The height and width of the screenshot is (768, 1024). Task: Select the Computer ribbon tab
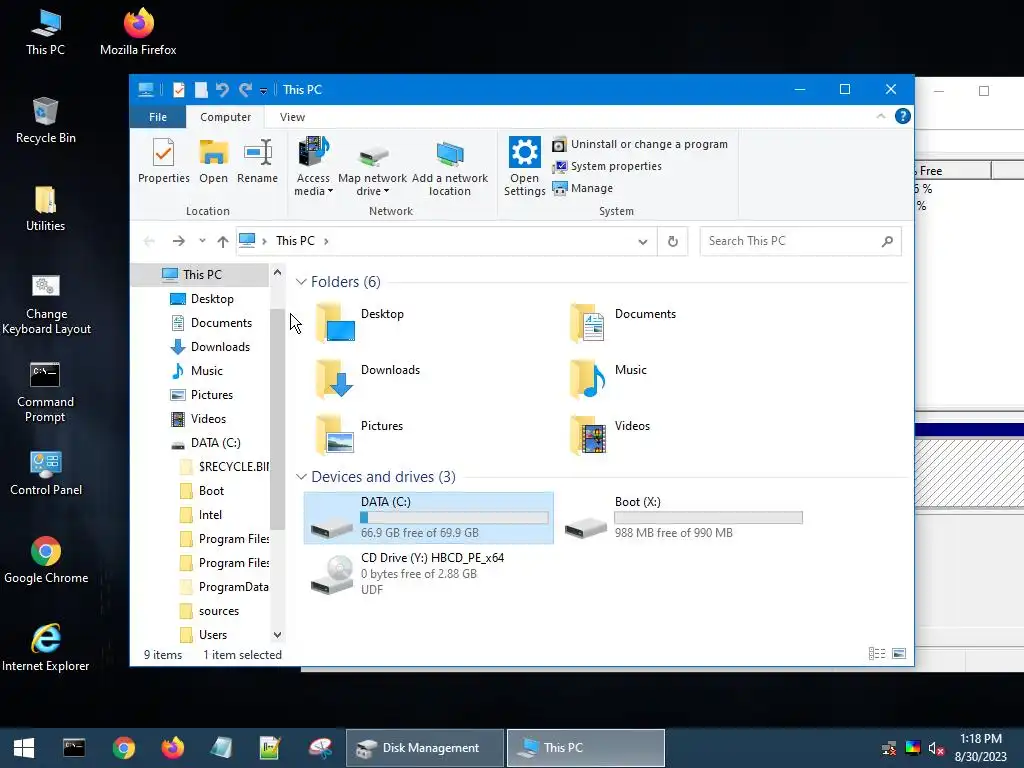pyautogui.click(x=225, y=117)
